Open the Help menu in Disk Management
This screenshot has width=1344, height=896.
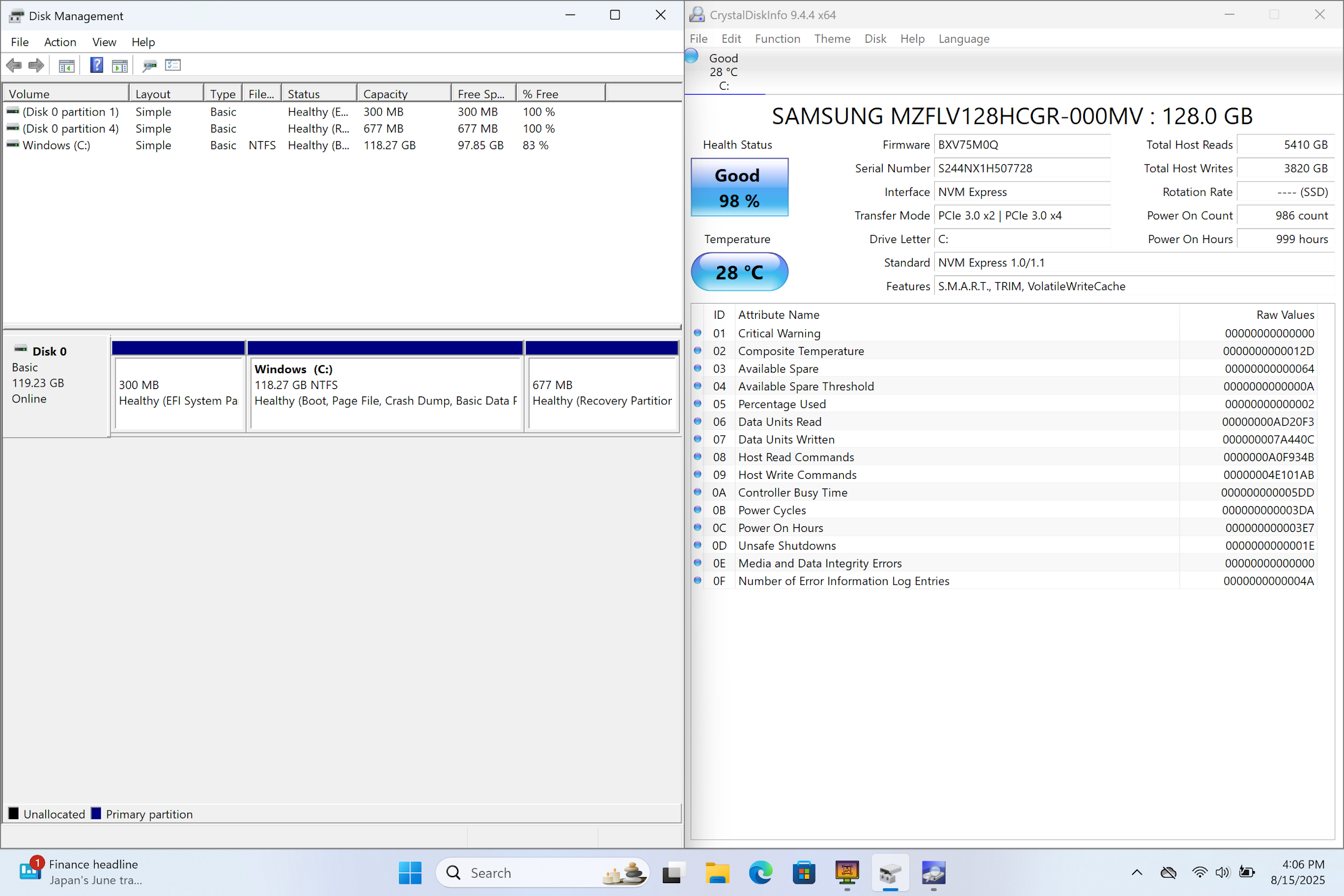point(143,42)
